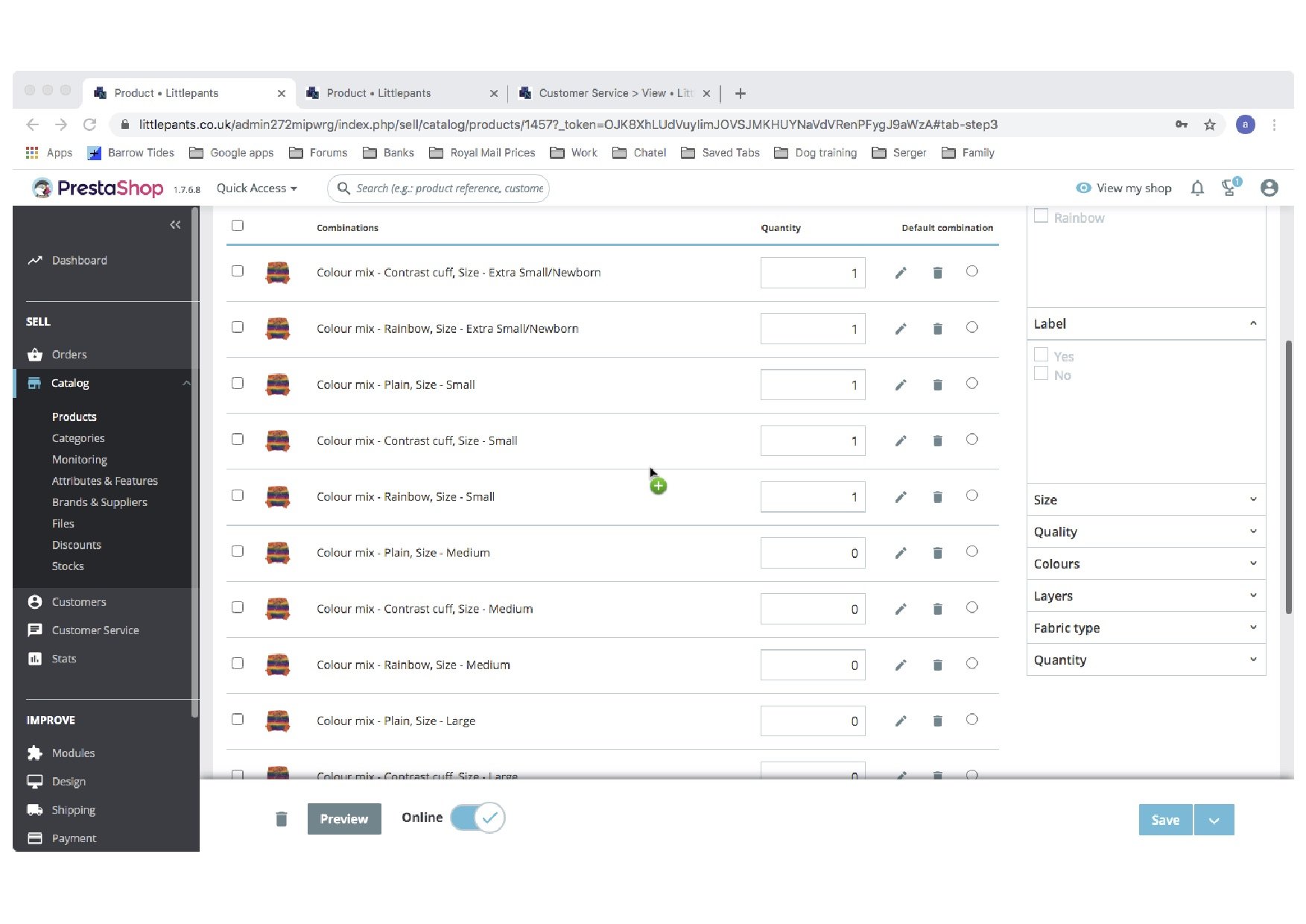Expand the Fabric type filter panel

[1146, 628]
